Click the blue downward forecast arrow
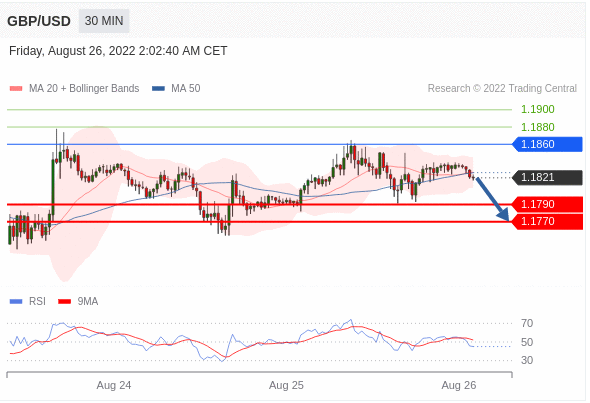This screenshot has height=403, width=590. pos(492,199)
